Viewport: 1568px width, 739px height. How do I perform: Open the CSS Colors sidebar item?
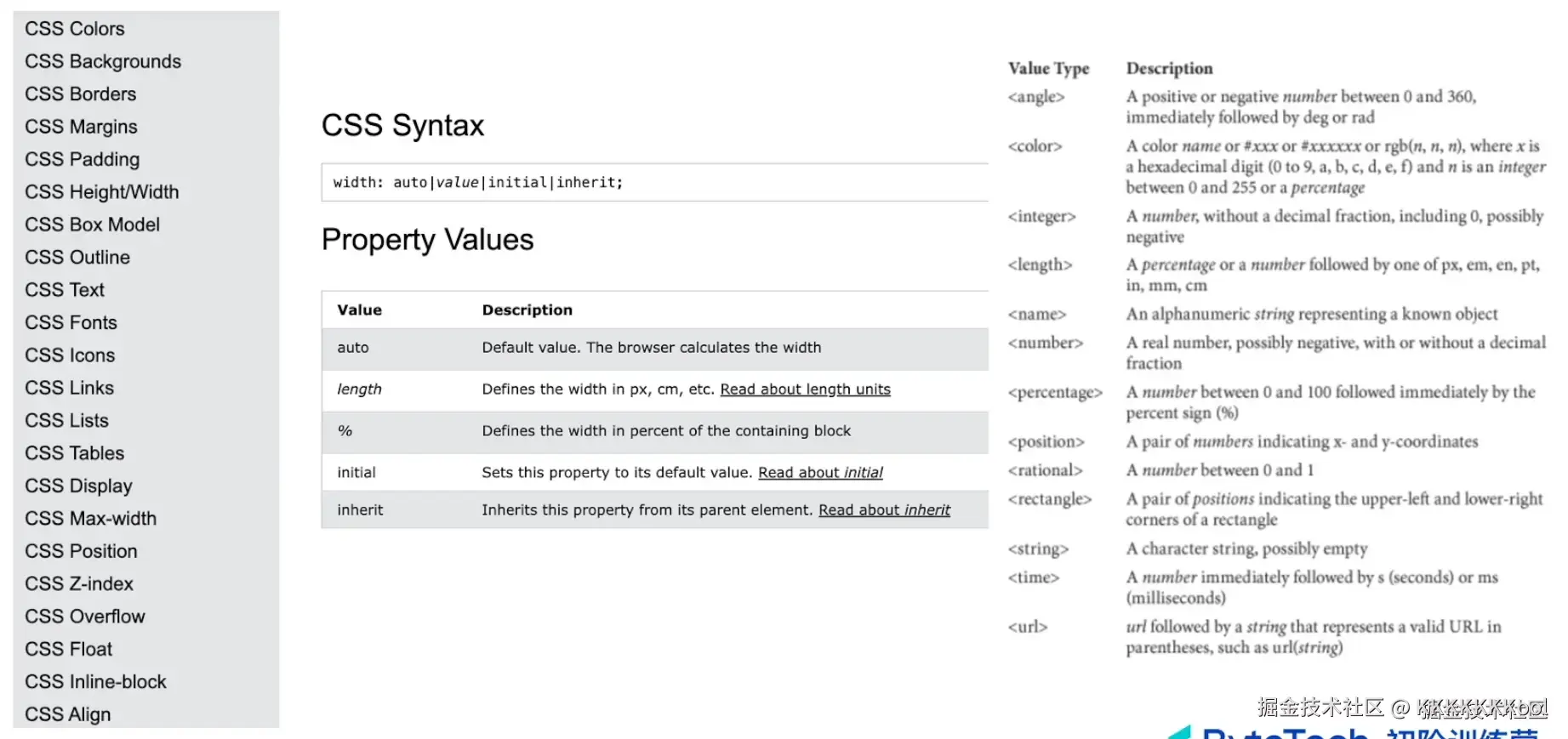75,29
